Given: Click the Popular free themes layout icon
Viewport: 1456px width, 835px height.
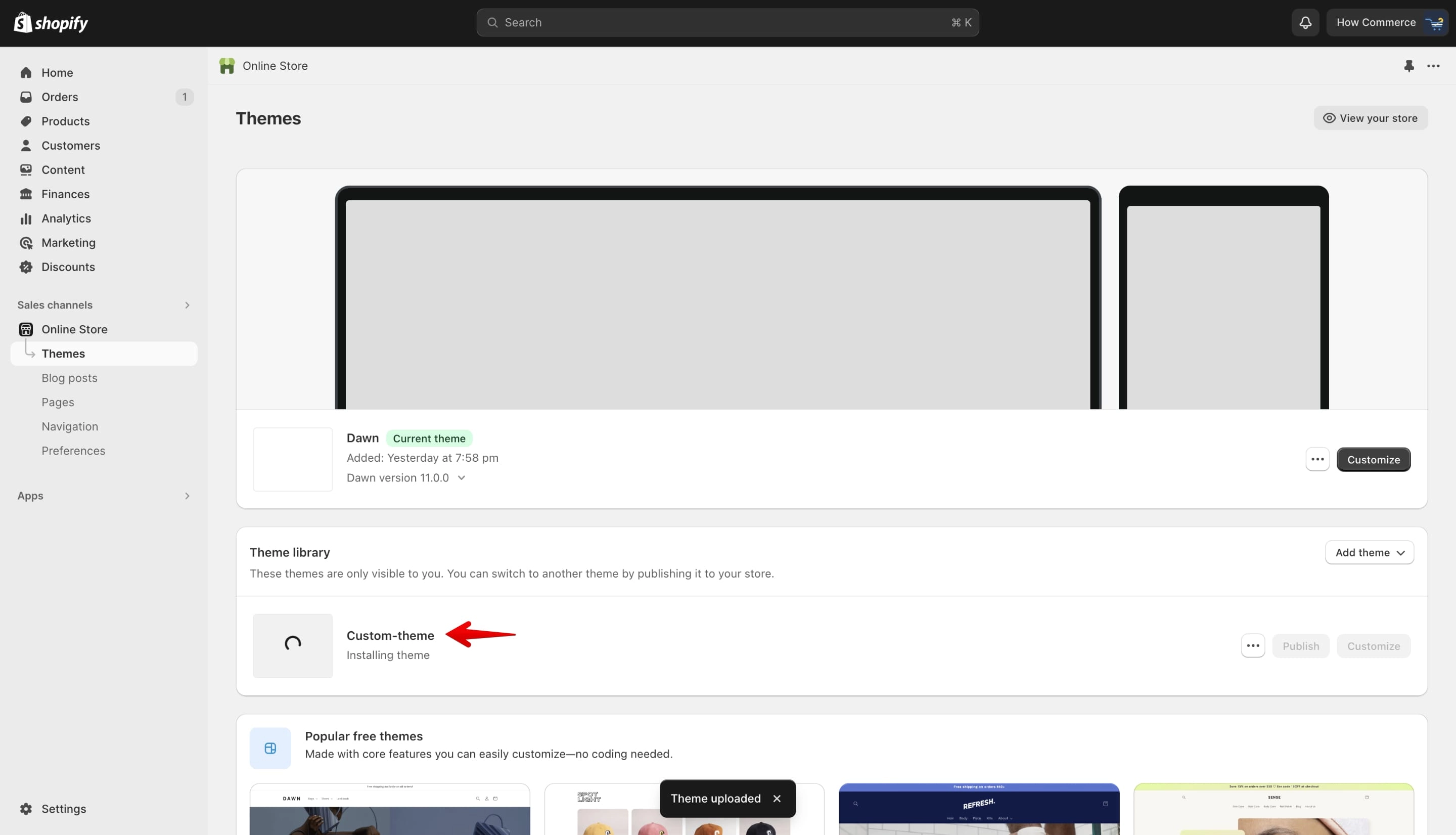Looking at the screenshot, I should click(270, 748).
